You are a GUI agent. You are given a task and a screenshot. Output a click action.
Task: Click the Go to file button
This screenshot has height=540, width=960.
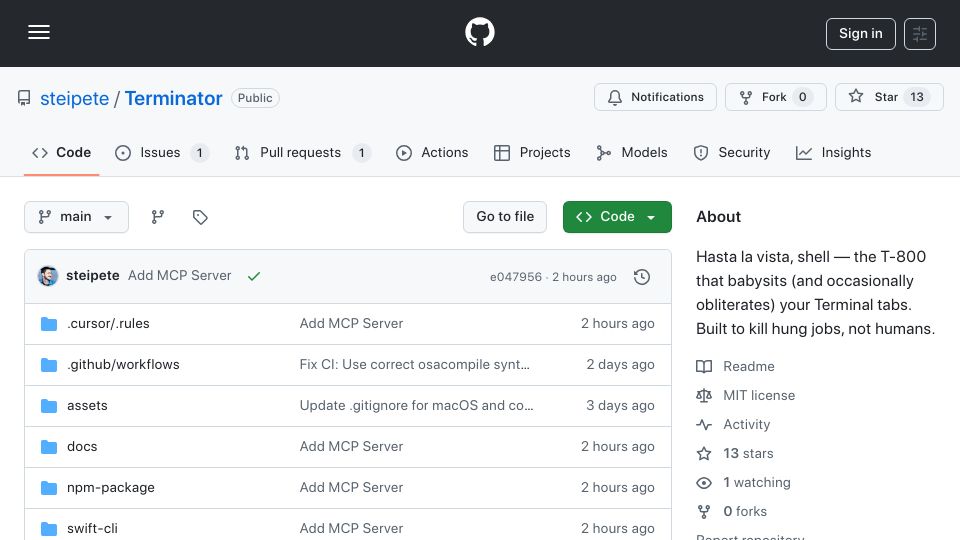click(505, 217)
